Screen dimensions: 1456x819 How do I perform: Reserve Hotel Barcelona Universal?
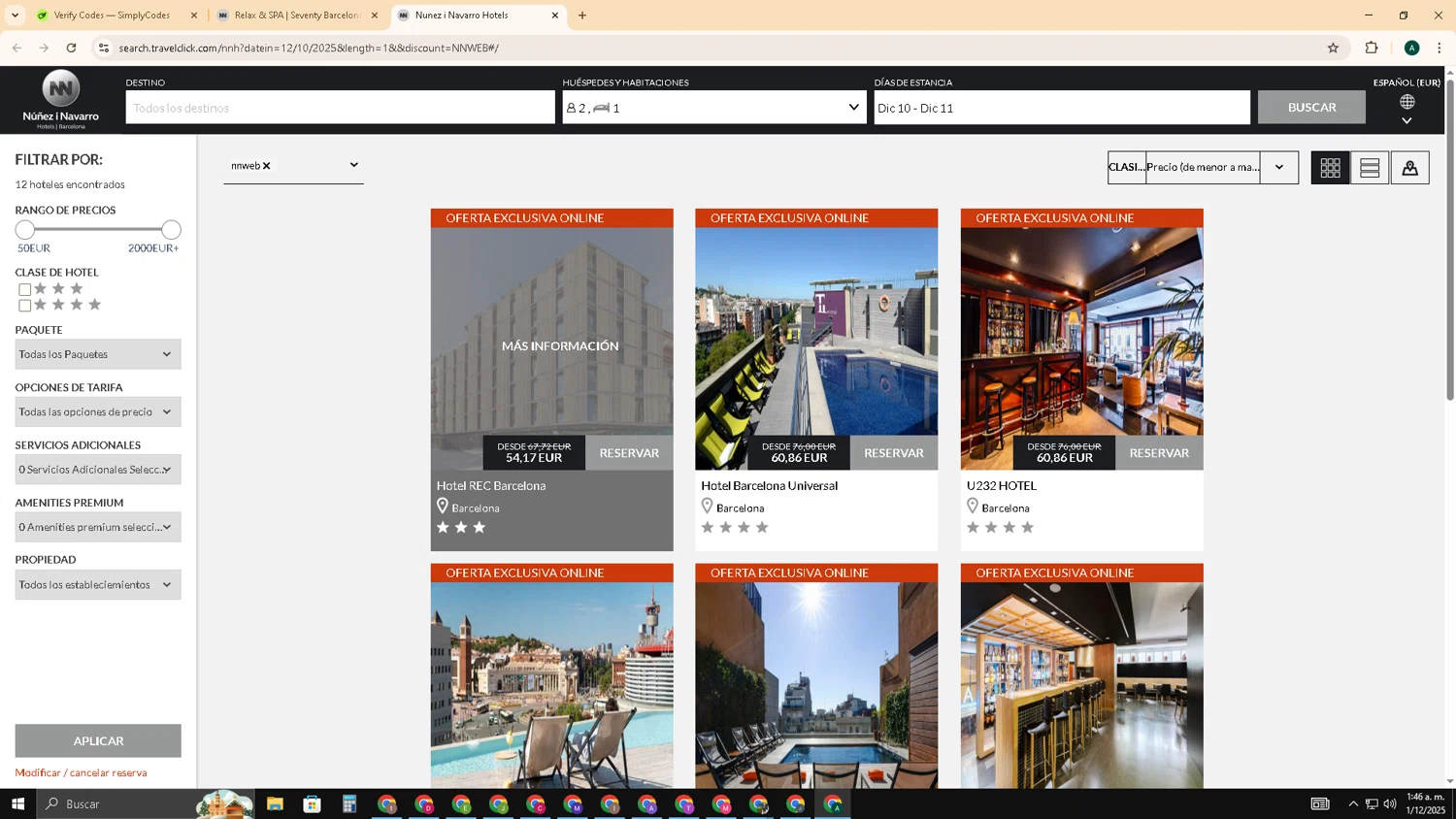tap(894, 453)
